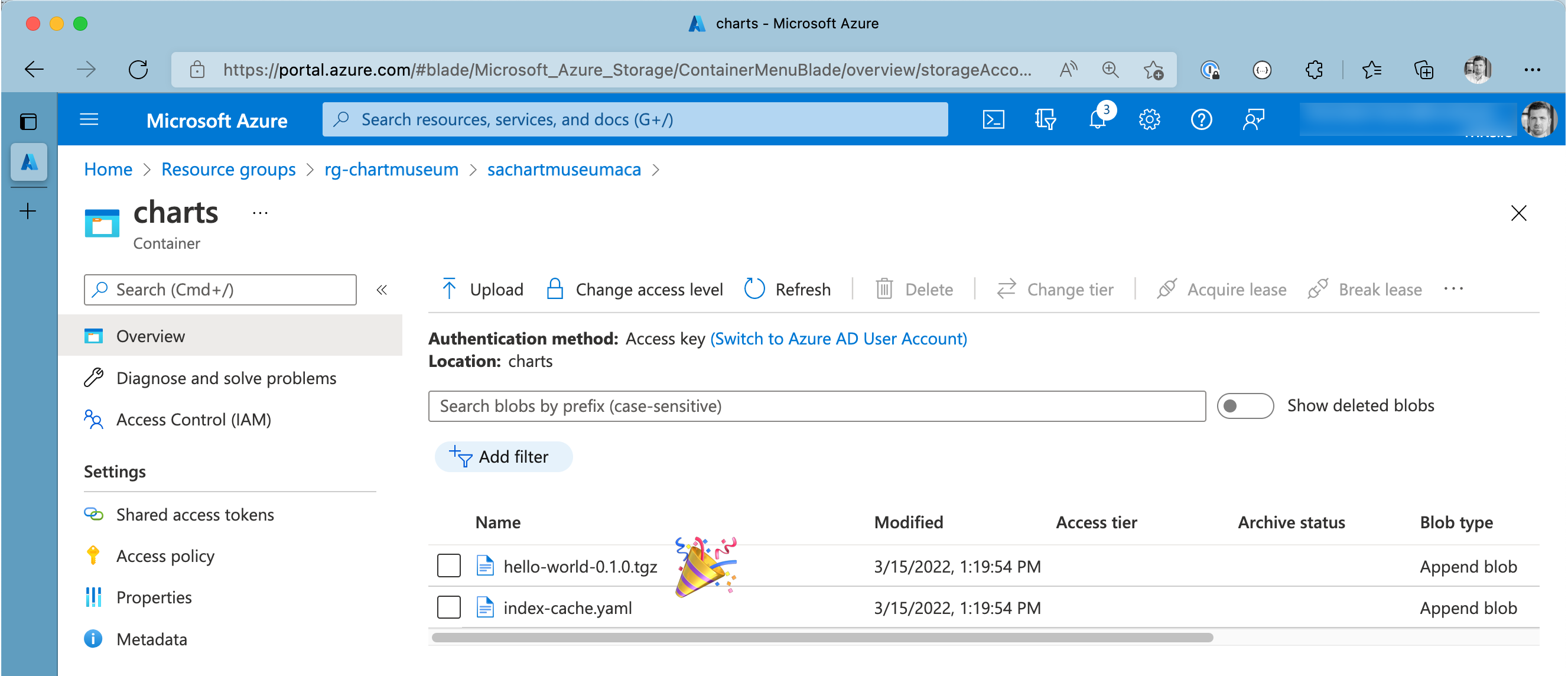This screenshot has height=676, width=1568.
Task: Select Diagnose and solve problems
Action: pyautogui.click(x=226, y=378)
